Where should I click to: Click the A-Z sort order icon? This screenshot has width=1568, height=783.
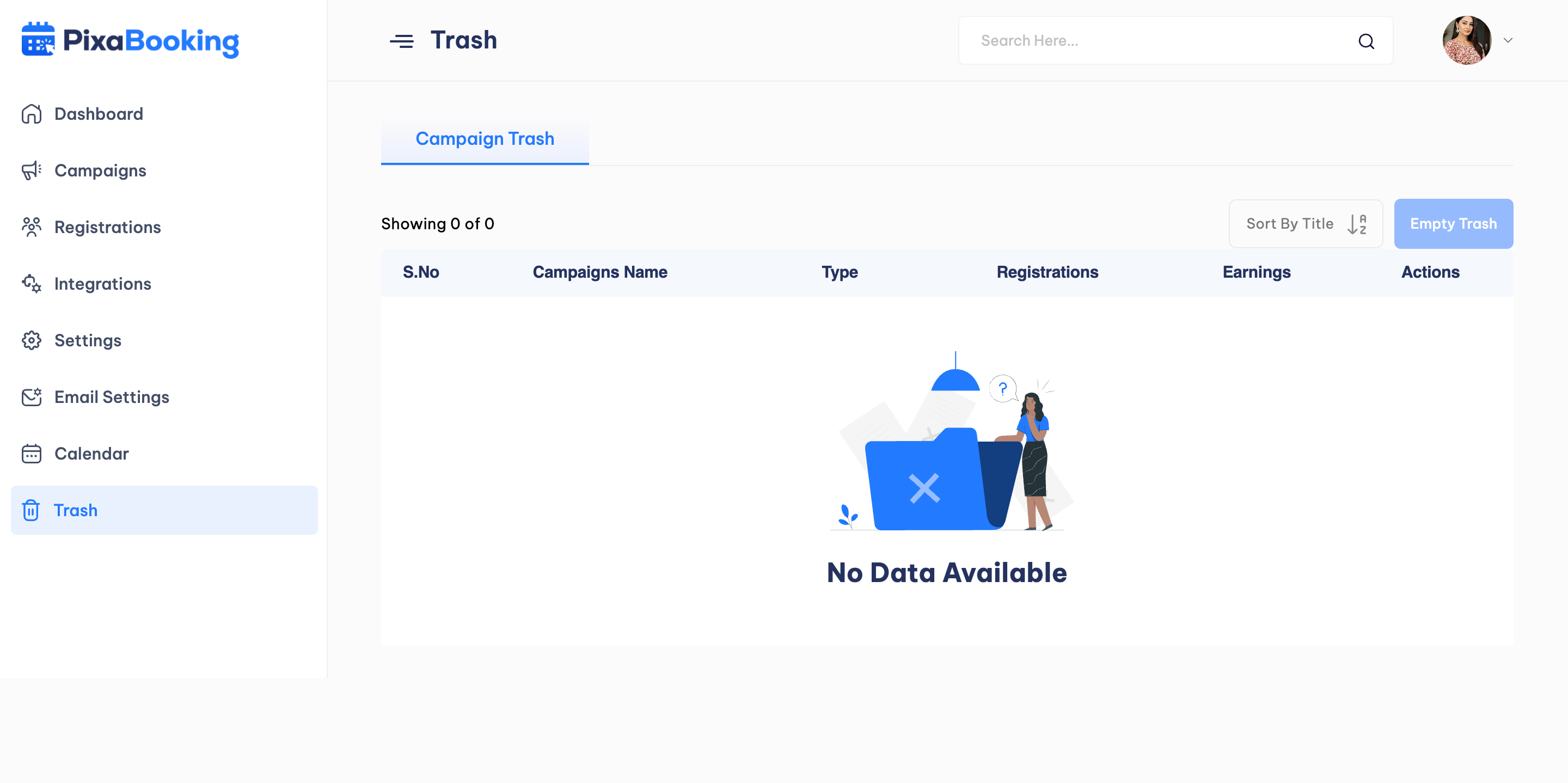(x=1357, y=224)
